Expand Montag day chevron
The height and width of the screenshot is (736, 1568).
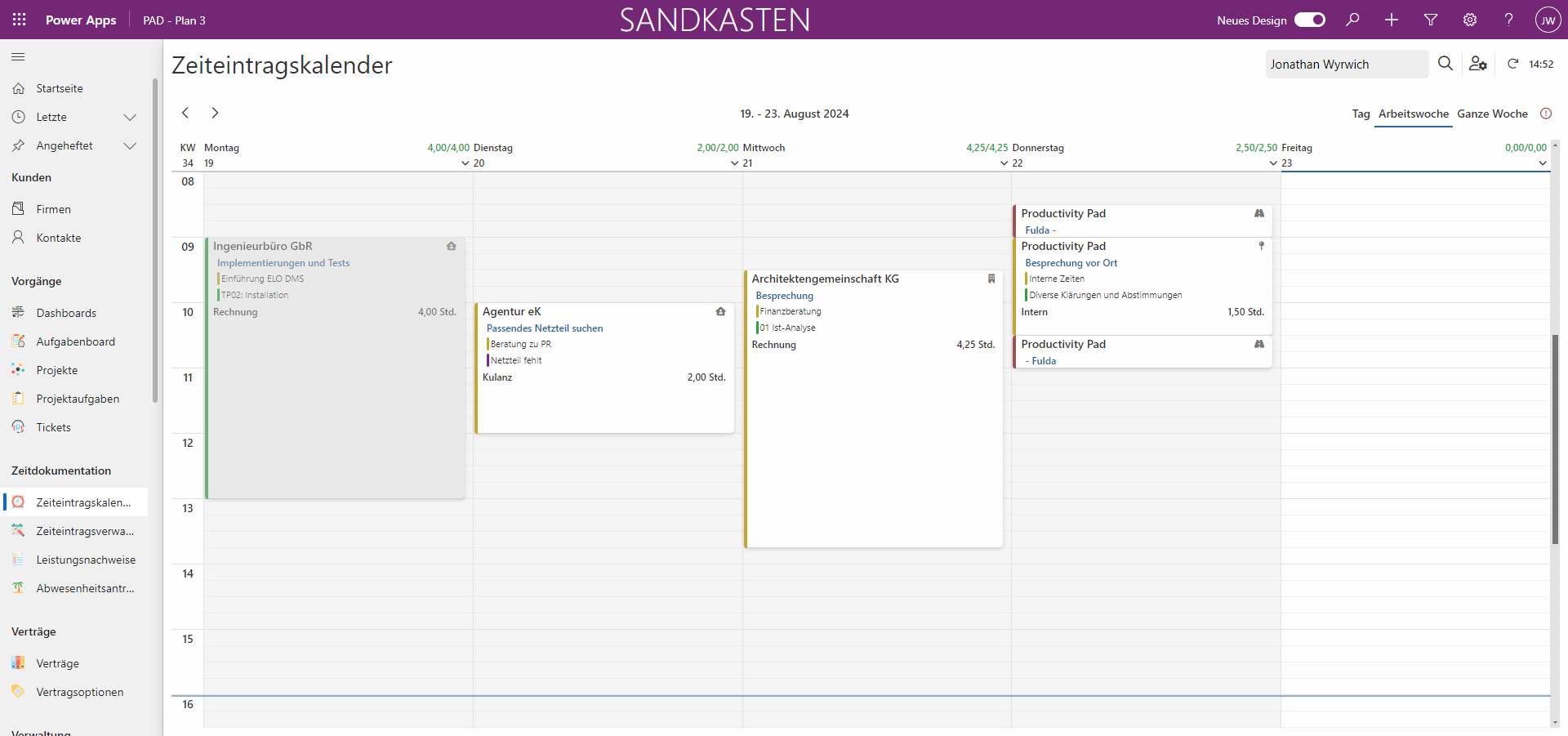coord(465,163)
